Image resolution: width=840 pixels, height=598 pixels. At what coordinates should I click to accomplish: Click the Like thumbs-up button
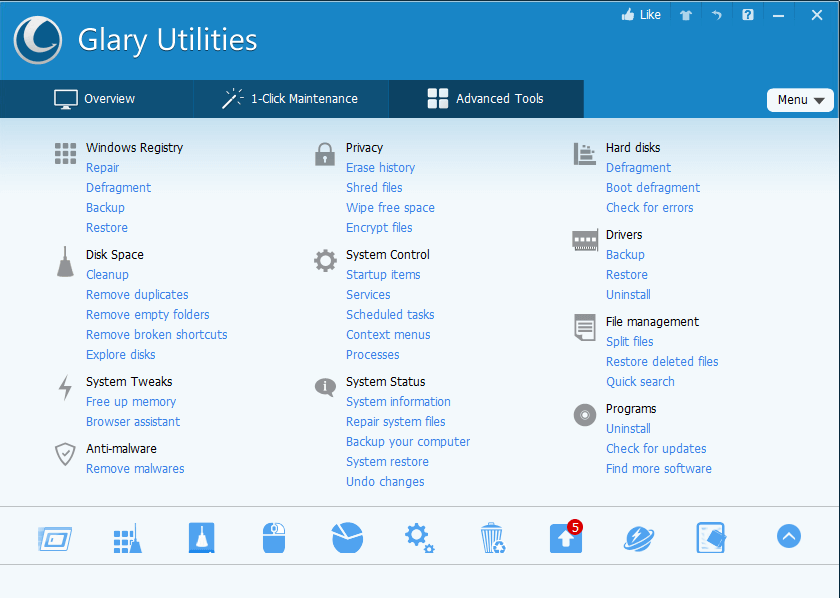[641, 15]
